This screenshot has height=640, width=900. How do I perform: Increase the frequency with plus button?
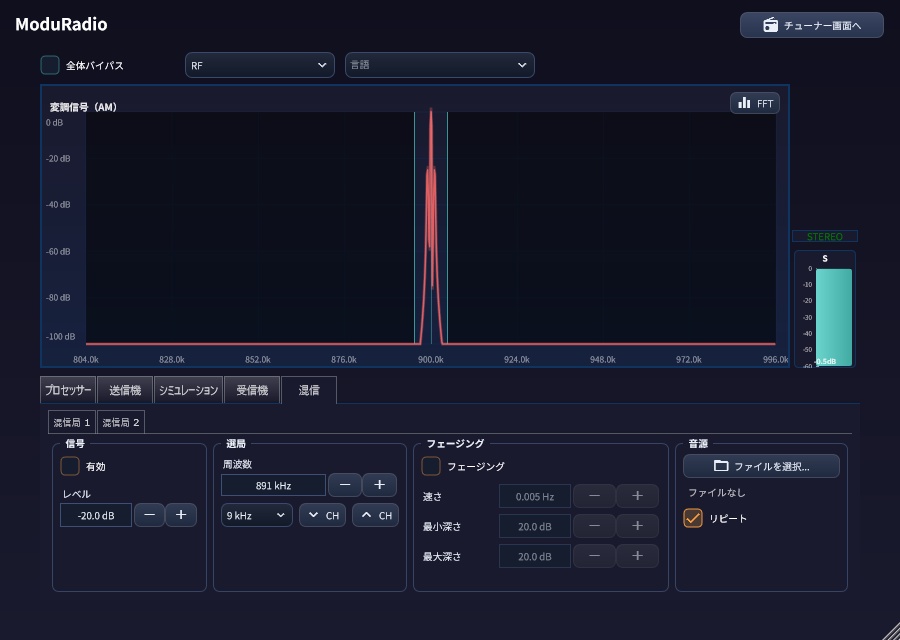[x=379, y=485]
